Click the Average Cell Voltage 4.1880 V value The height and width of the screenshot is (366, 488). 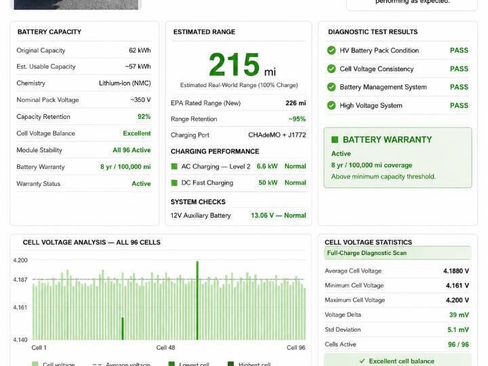456,271
